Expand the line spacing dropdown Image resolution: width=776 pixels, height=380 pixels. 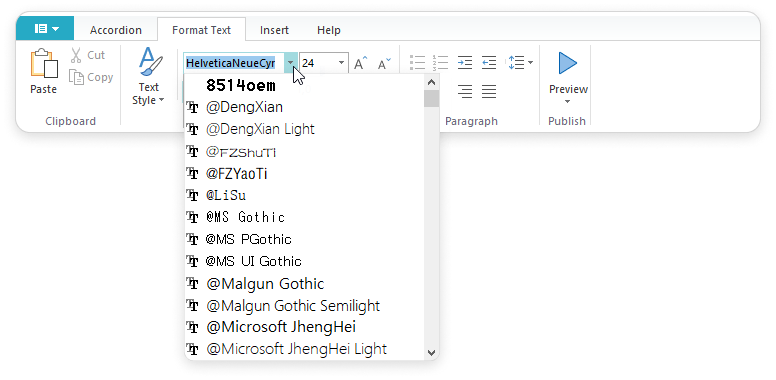pyautogui.click(x=530, y=63)
